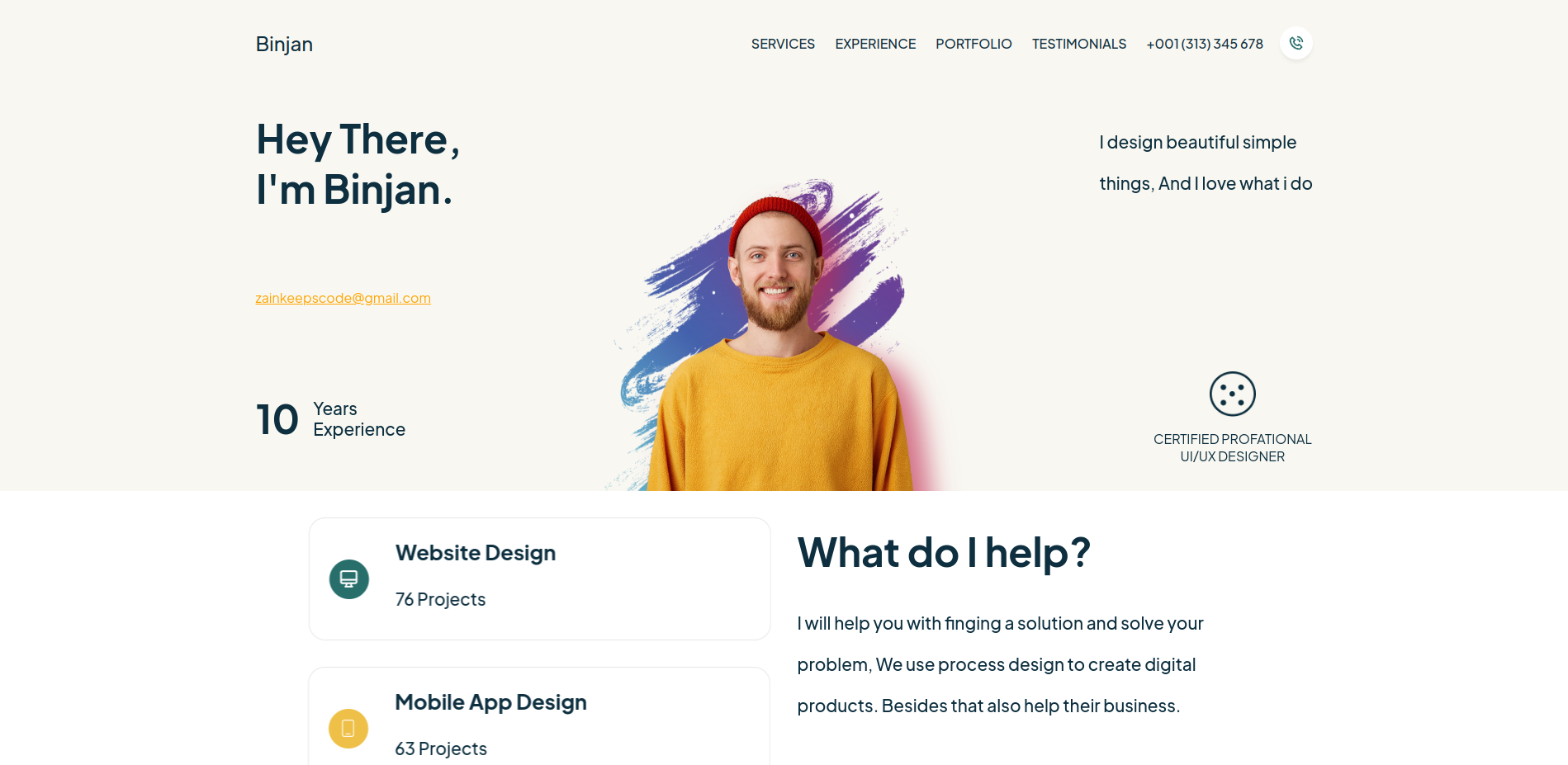
Task: Click the 10 Years Experience stat
Action: [330, 419]
